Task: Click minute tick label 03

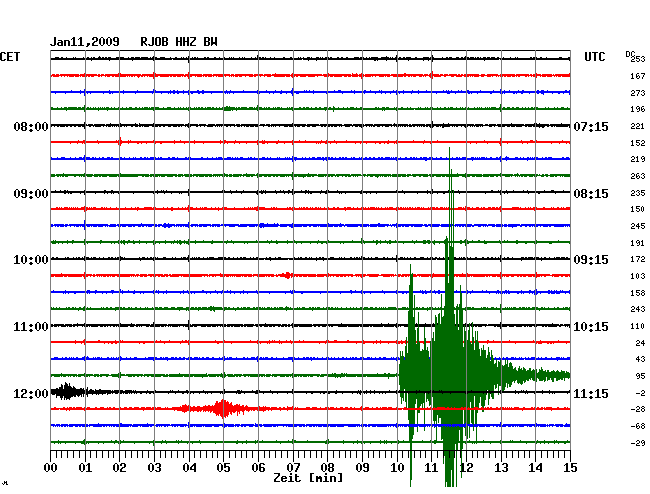Action: point(154,467)
